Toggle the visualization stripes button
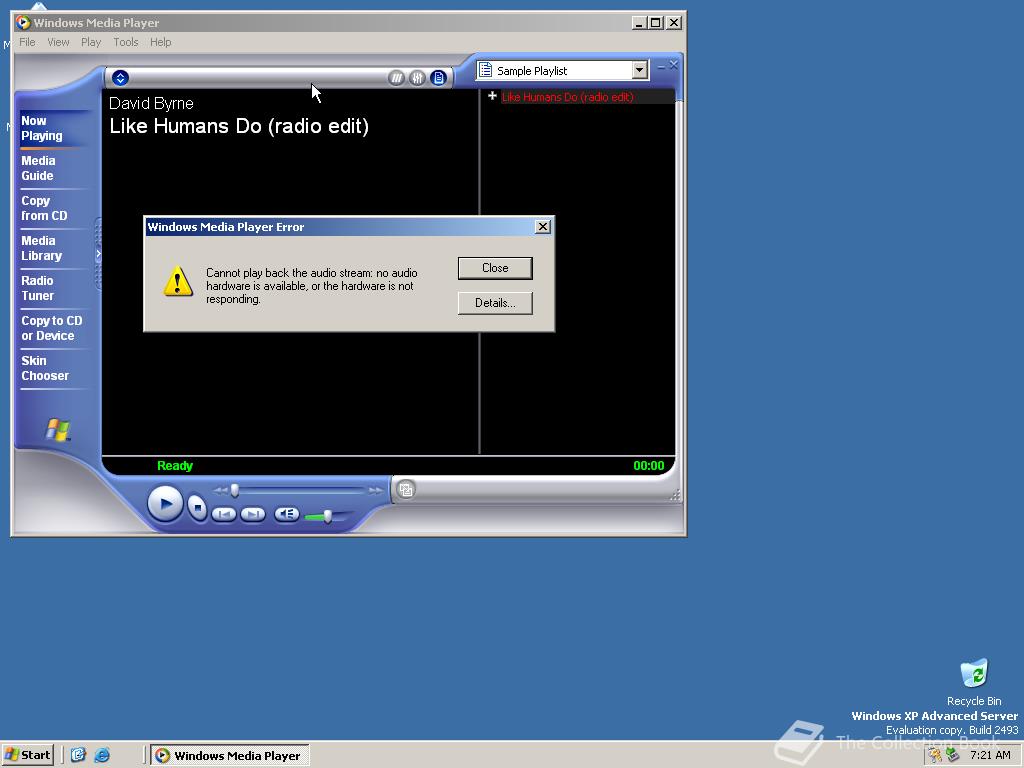The height and width of the screenshot is (768, 1024). 396,78
